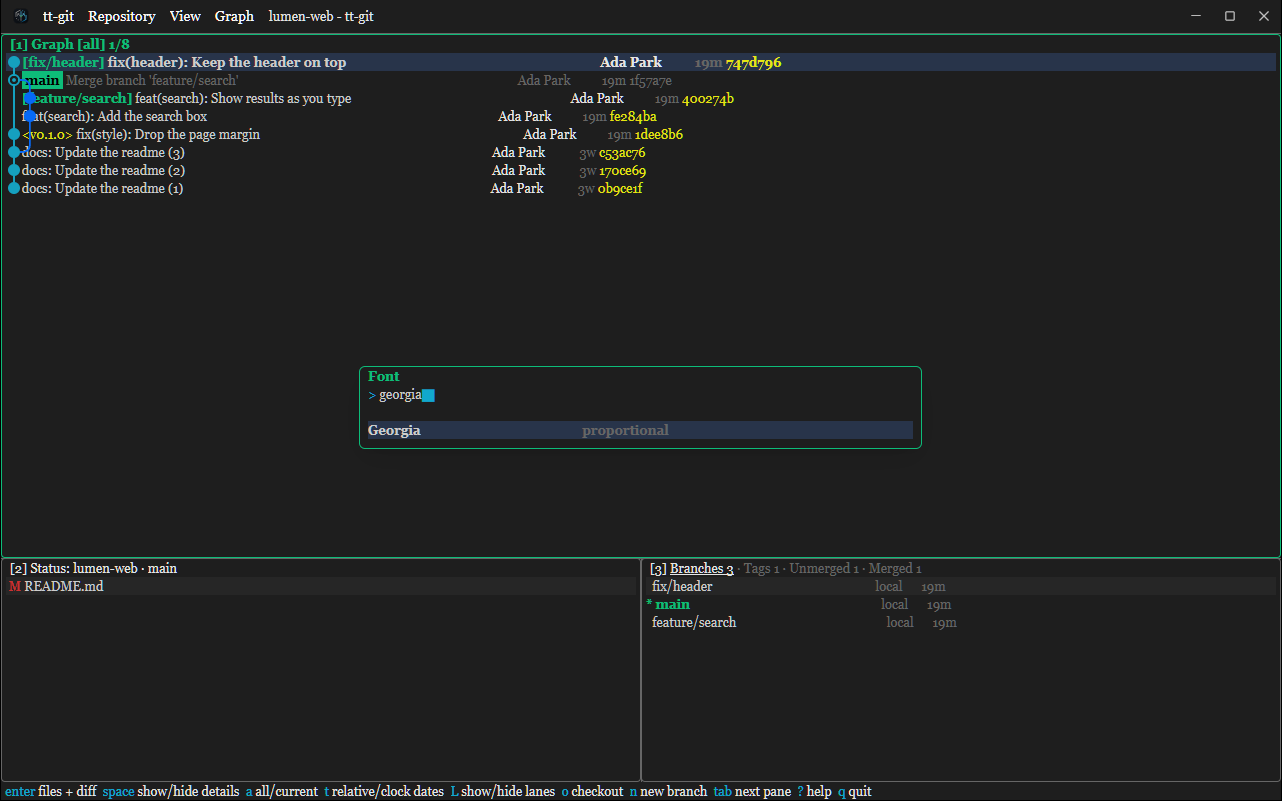
Task: Switch to the Unmerged 1 tab
Action: pos(824,568)
